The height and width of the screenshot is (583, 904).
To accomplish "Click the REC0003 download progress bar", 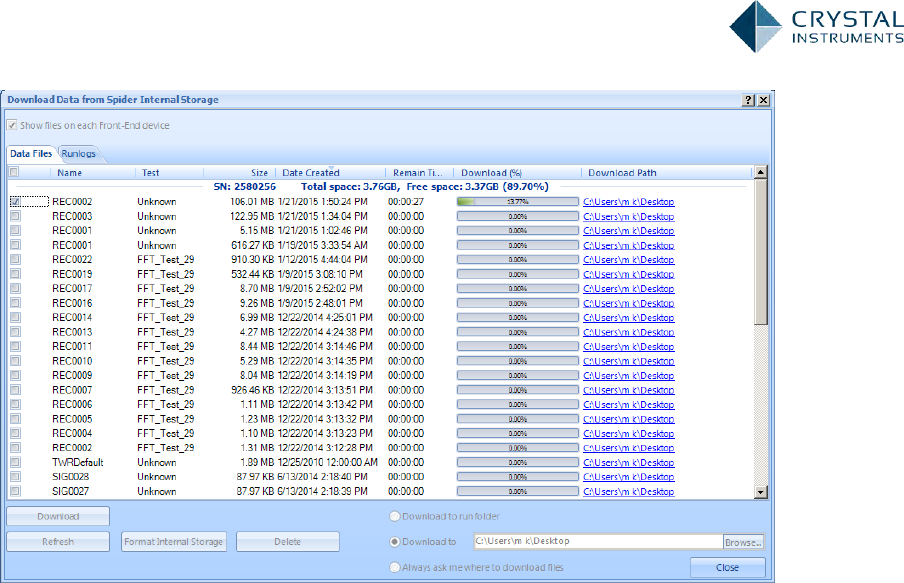I will point(518,216).
